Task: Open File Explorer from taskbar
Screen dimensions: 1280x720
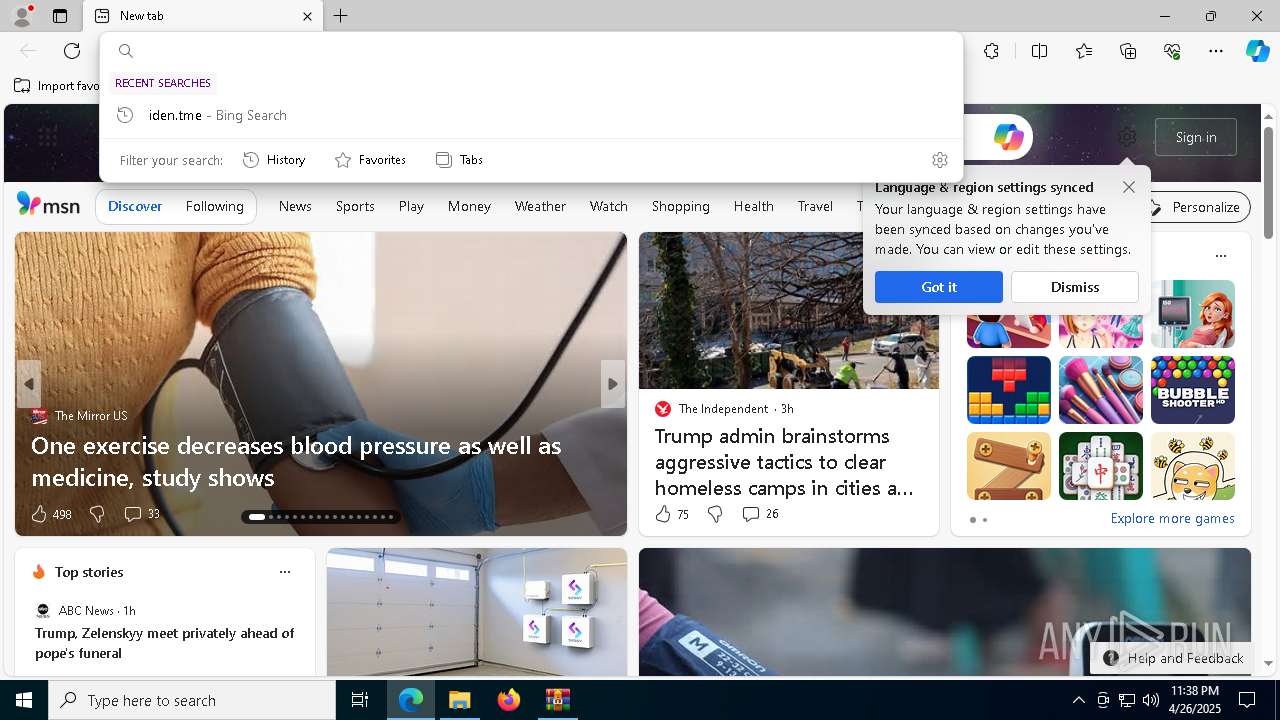Action: point(459,700)
